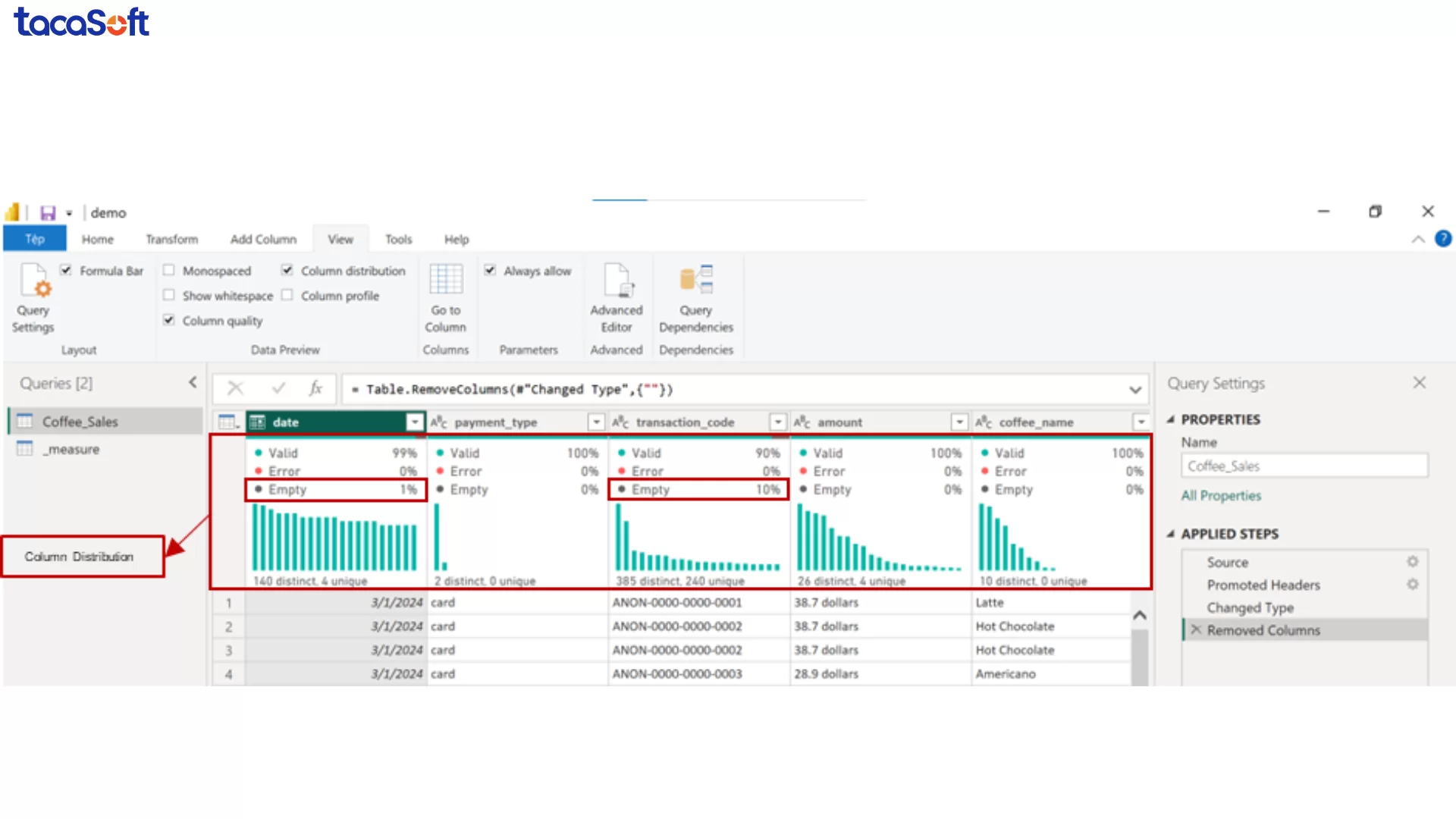Image resolution: width=1456 pixels, height=819 pixels.
Task: Click the 'Americano' cell in row 4
Action: [1051, 673]
